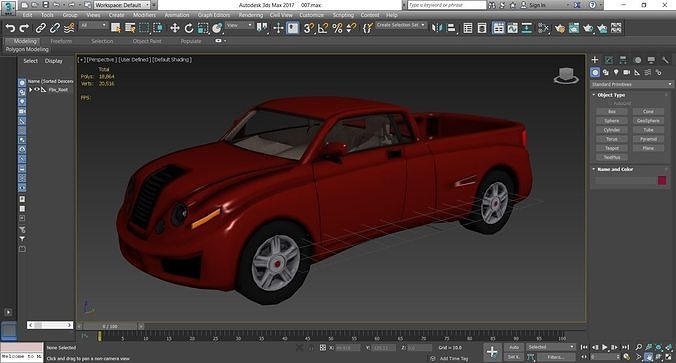This screenshot has width=676, height=363.
Task: Toggle Window/Crossing selection mode
Action: (x=158, y=28)
